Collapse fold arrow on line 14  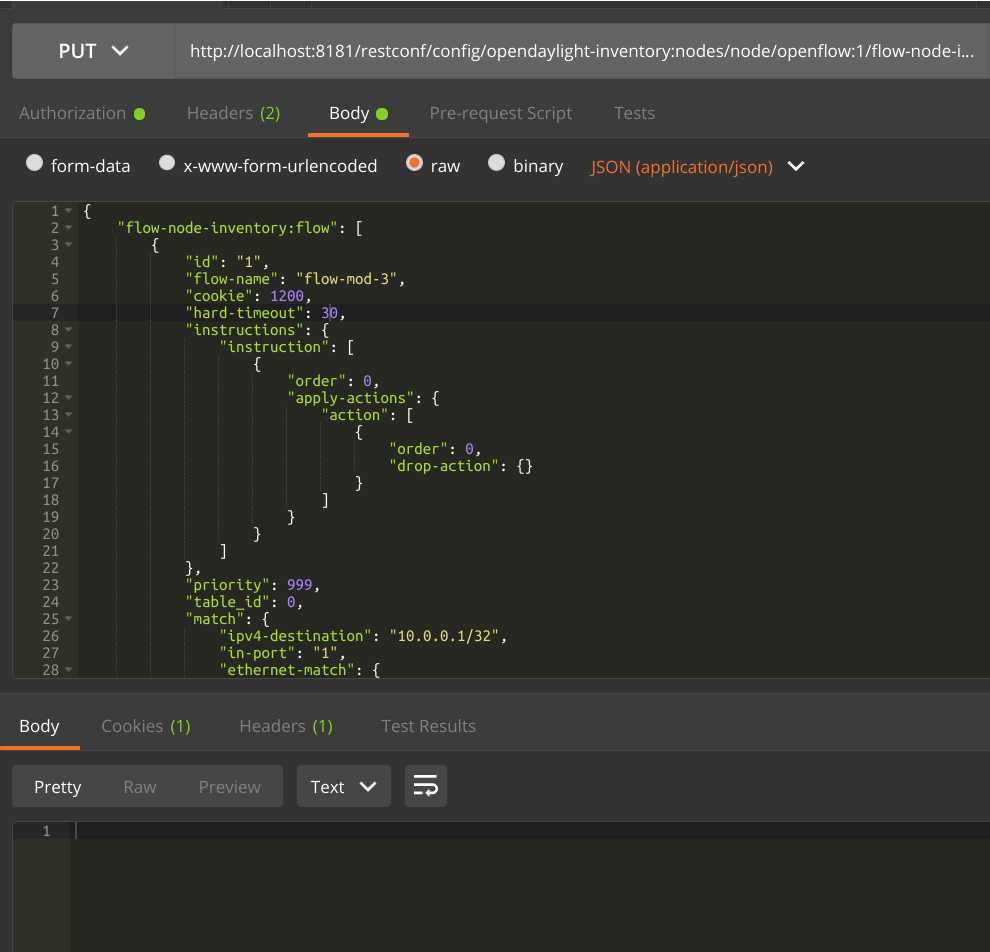[68, 432]
